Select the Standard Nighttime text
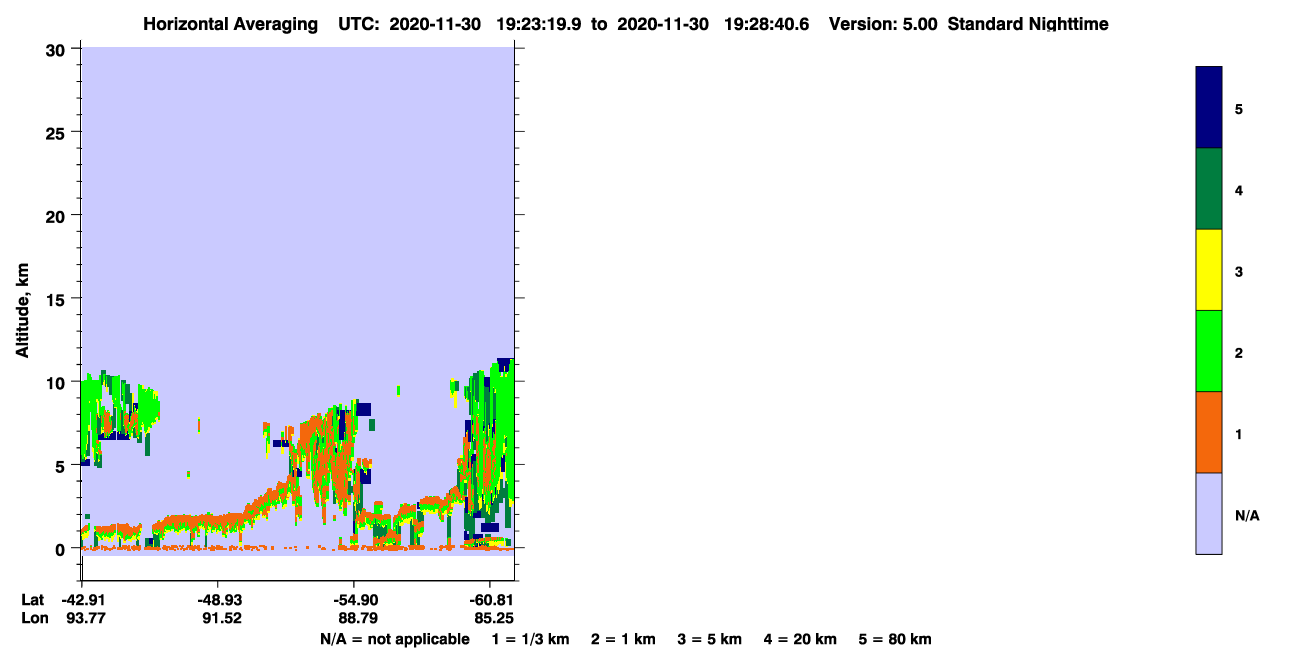Image resolution: width=1300 pixels, height=667 pixels. point(1028,24)
